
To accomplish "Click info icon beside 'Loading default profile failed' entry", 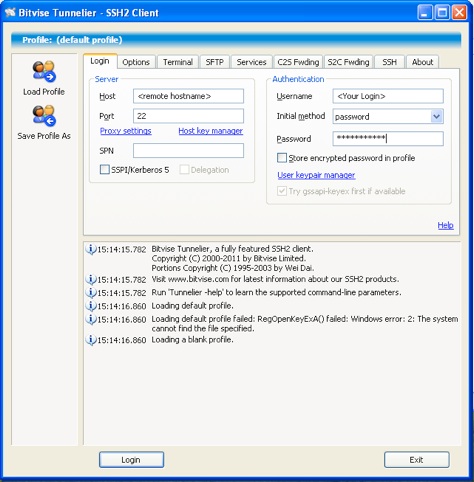I will [x=91, y=319].
